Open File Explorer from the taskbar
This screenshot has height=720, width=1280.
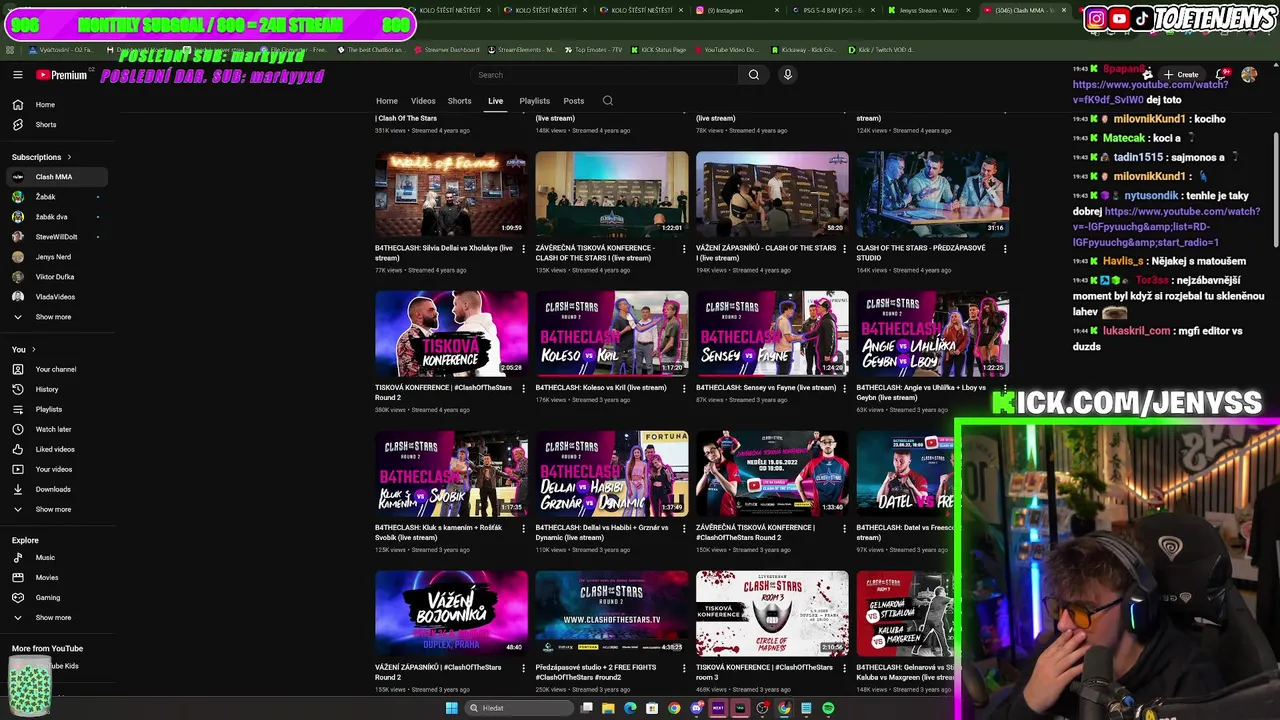[608, 708]
